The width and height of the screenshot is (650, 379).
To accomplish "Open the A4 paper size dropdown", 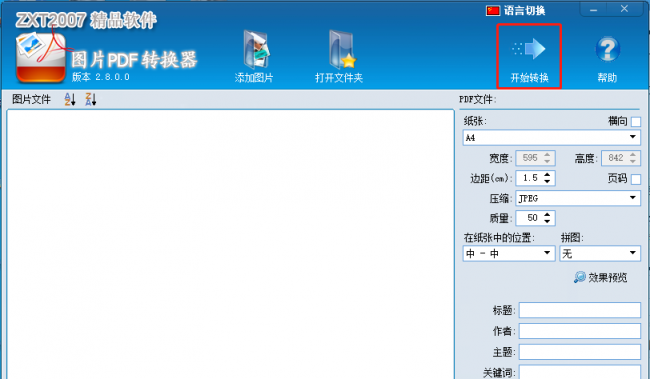I will click(x=552, y=137).
